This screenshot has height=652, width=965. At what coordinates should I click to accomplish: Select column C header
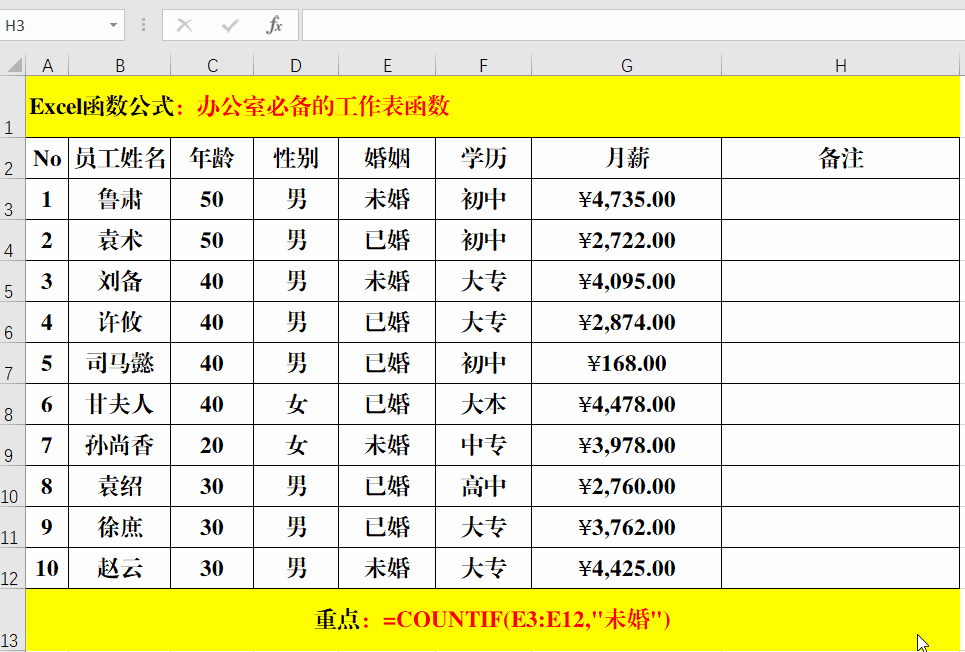click(x=212, y=65)
